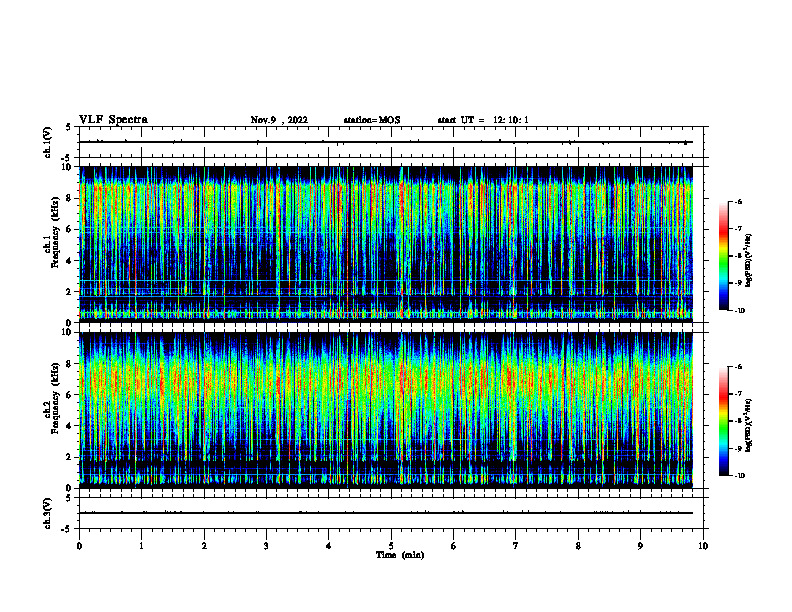Viewport: 792px width, 612px height.
Task: Click the 'ch.1 Frequency (kHz)' axis label
Action: pos(52,232)
